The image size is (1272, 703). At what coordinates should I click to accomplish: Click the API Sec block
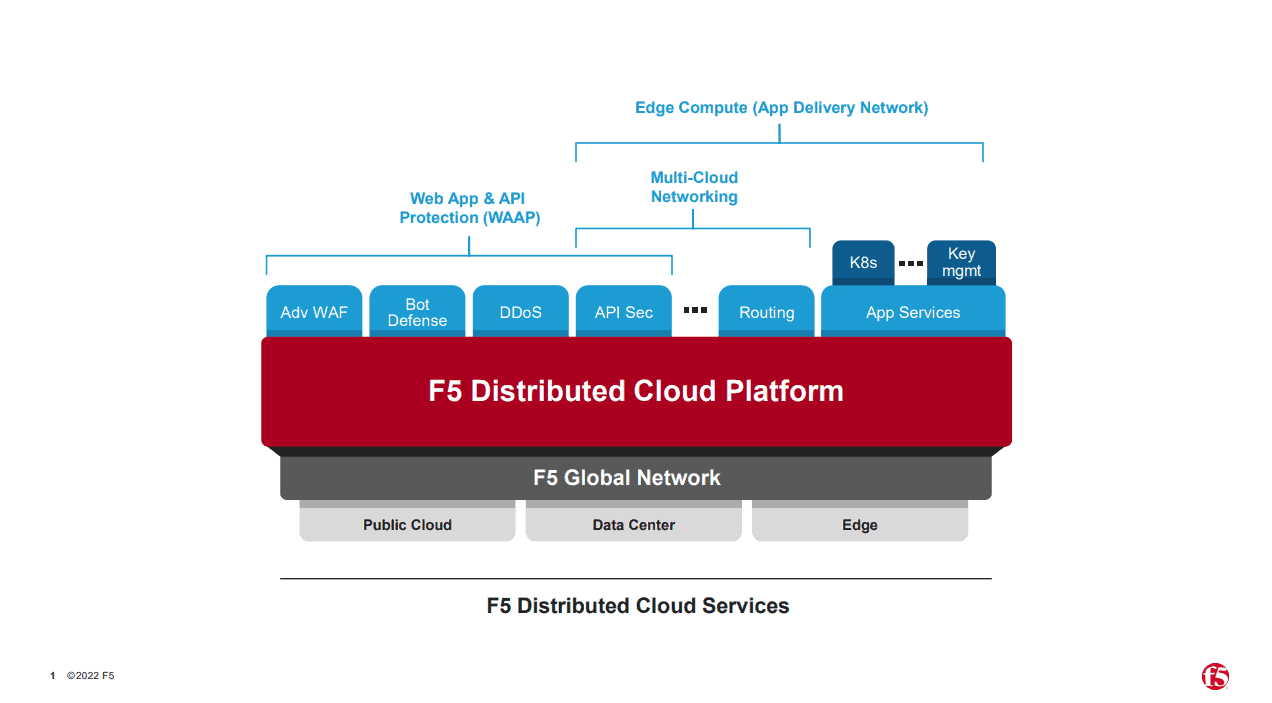(623, 312)
